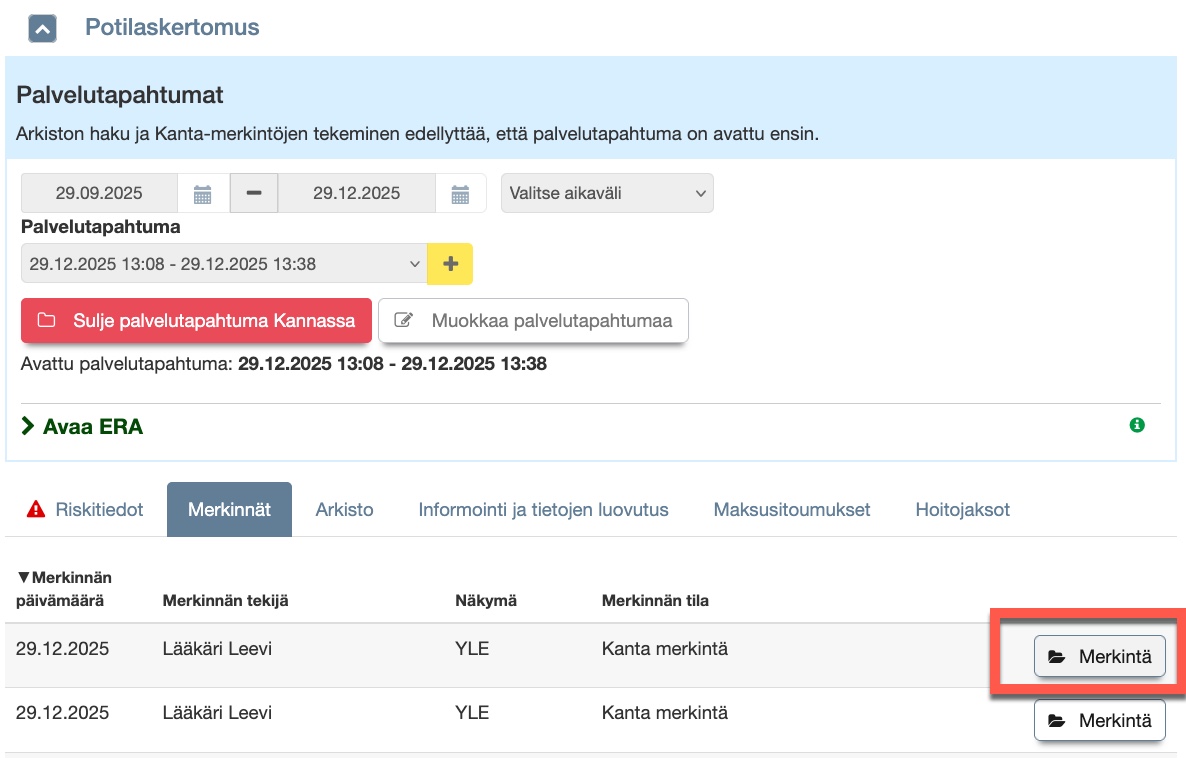Image resolution: width=1186 pixels, height=758 pixels.
Task: Select the Maksusitoumukset tab
Action: click(792, 510)
